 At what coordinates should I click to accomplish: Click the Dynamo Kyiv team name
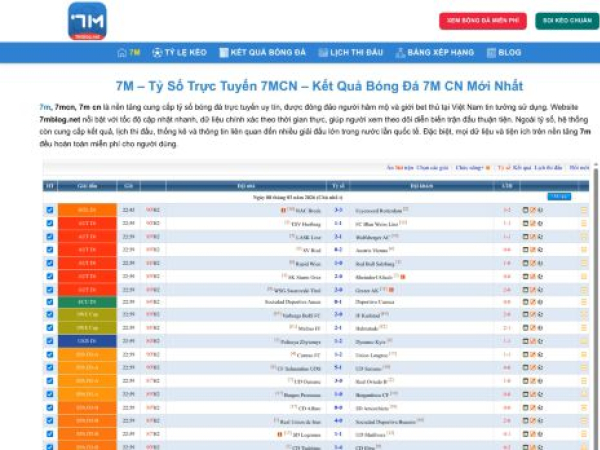370,341
